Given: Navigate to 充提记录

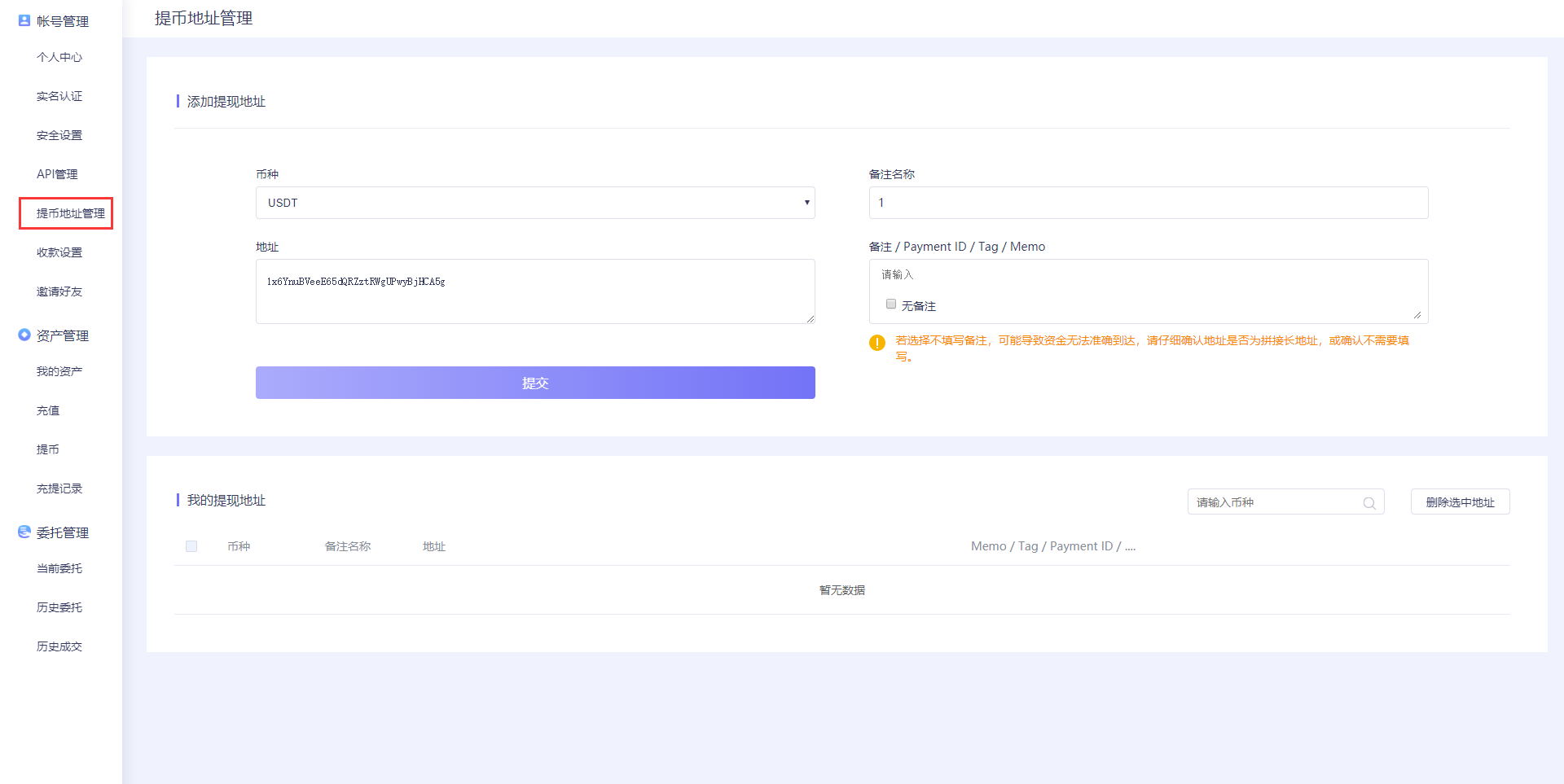Looking at the screenshot, I should pyautogui.click(x=59, y=488).
